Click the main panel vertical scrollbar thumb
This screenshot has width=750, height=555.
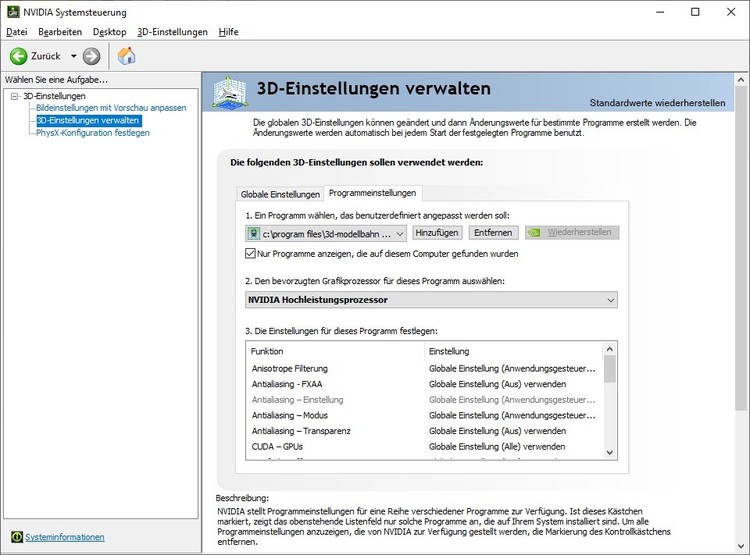pos(741,248)
